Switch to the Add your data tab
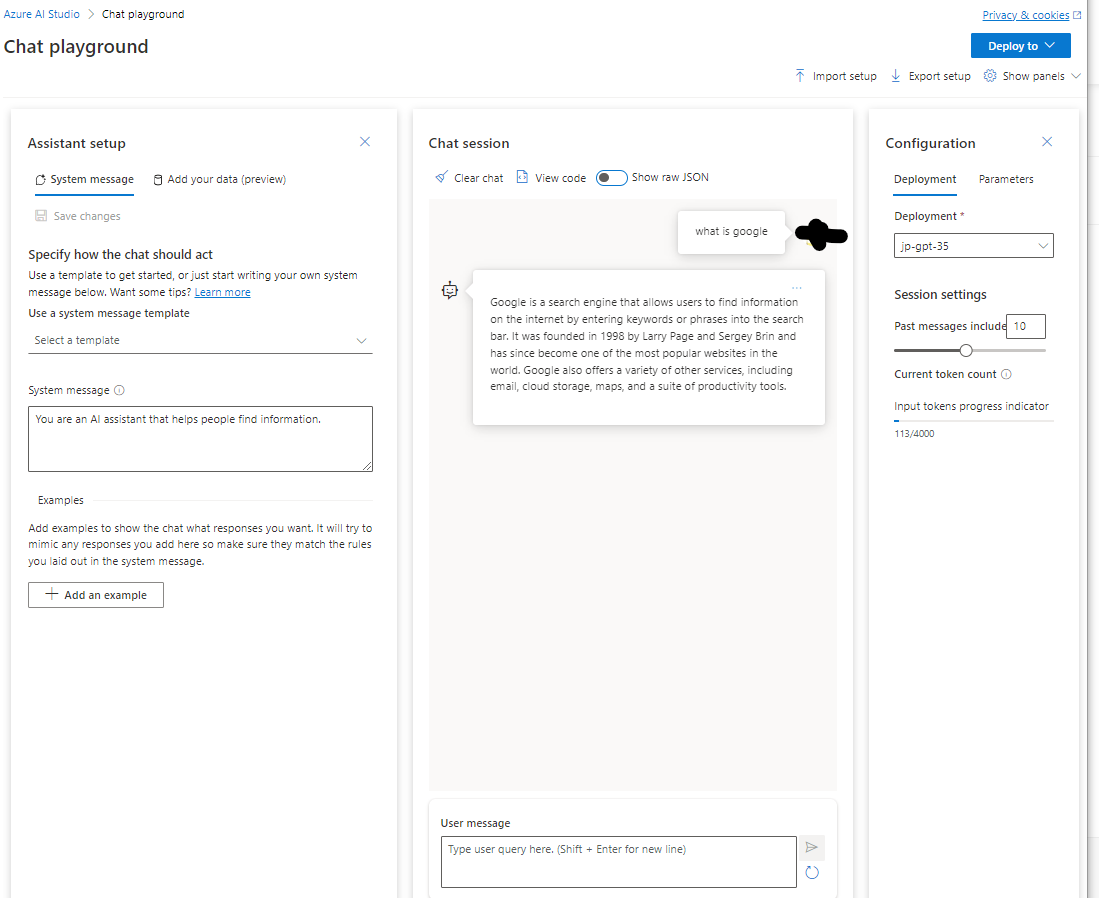This screenshot has height=898, width=1099. click(219, 179)
